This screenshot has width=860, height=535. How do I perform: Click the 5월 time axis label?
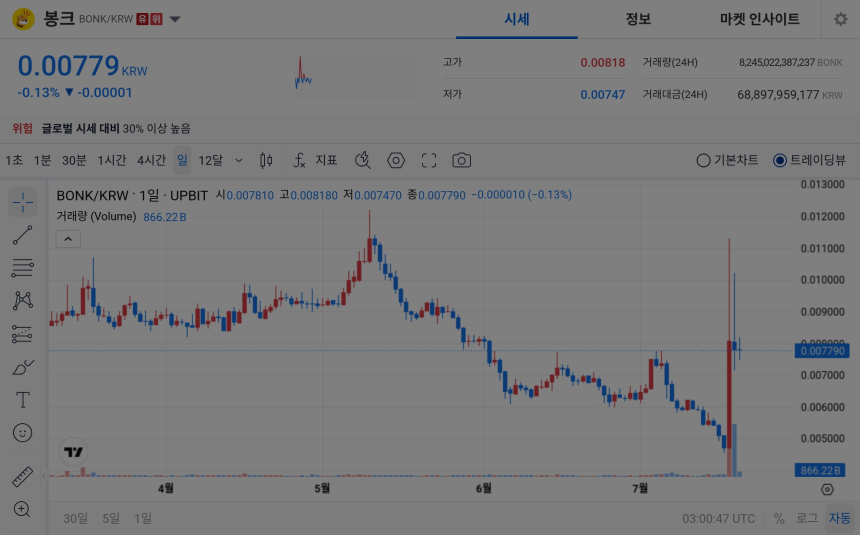(322, 488)
